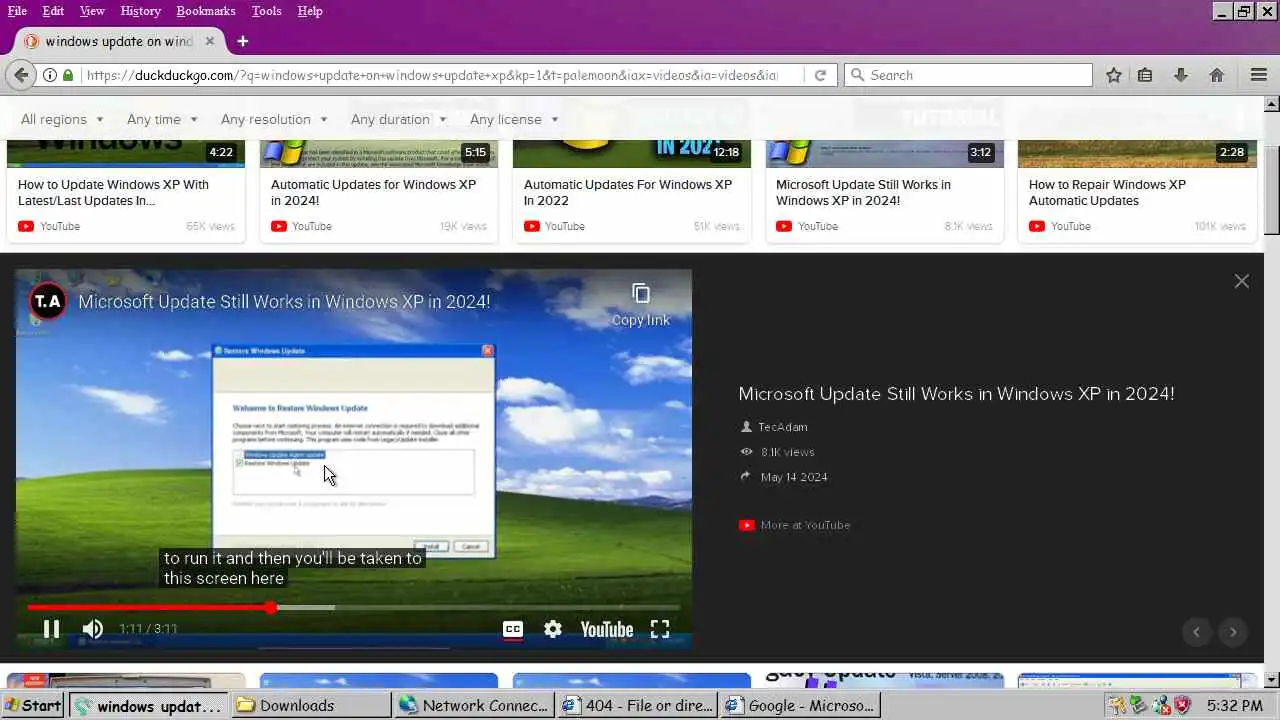This screenshot has height=720, width=1280.
Task: Click the 4:22 video thumbnail
Action: 126,153
